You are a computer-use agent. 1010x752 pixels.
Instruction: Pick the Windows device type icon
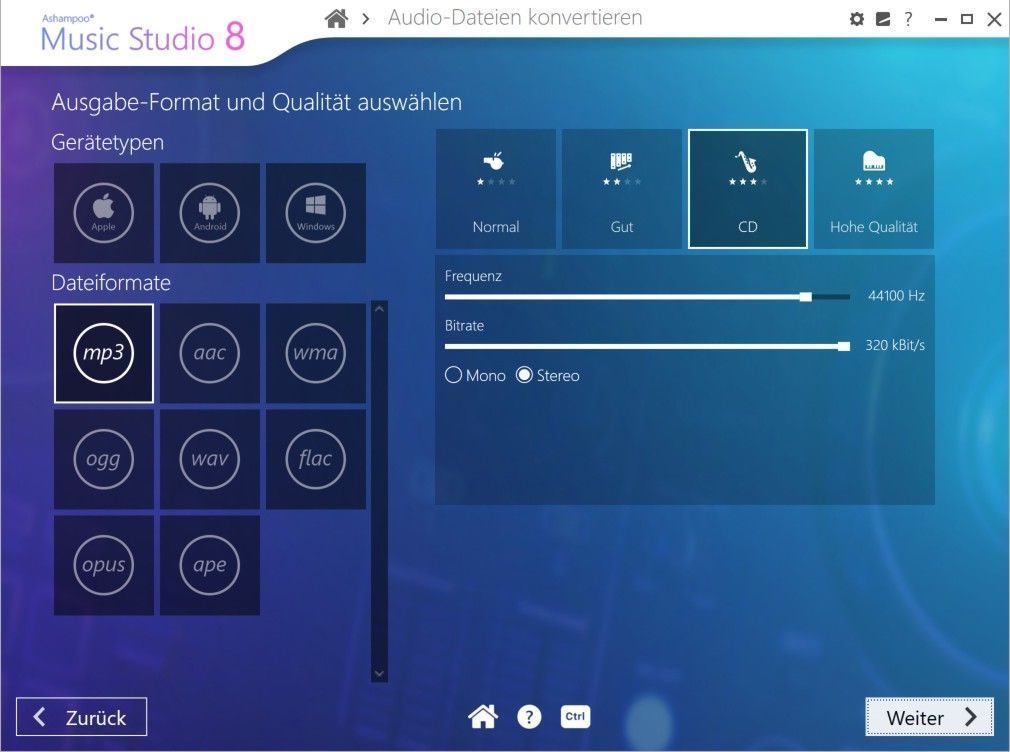[x=316, y=213]
